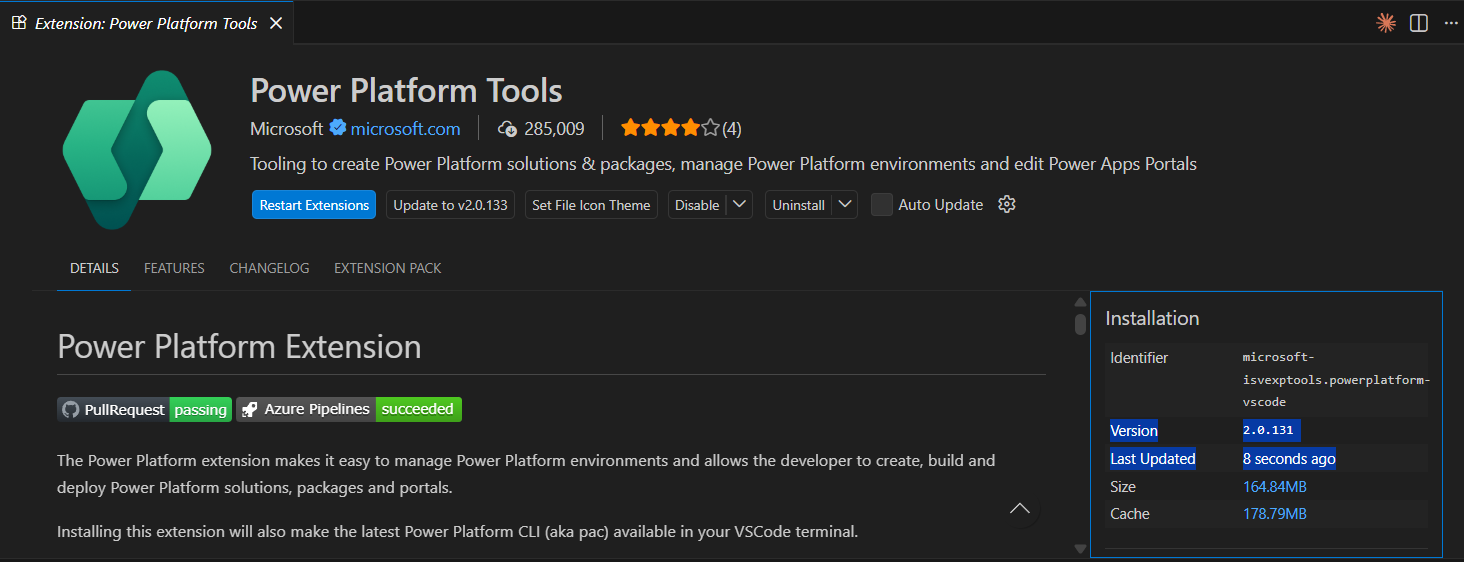Click the verified publisher badge icon
The image size is (1464, 562).
(x=338, y=128)
